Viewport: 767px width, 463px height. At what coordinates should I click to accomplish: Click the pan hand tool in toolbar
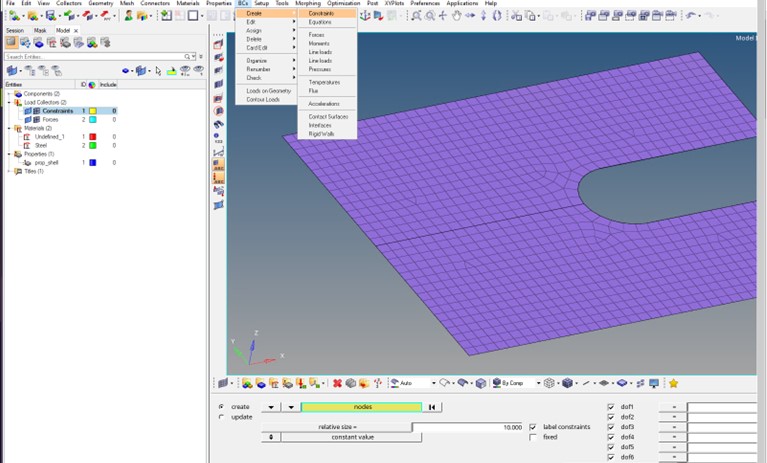(457, 15)
